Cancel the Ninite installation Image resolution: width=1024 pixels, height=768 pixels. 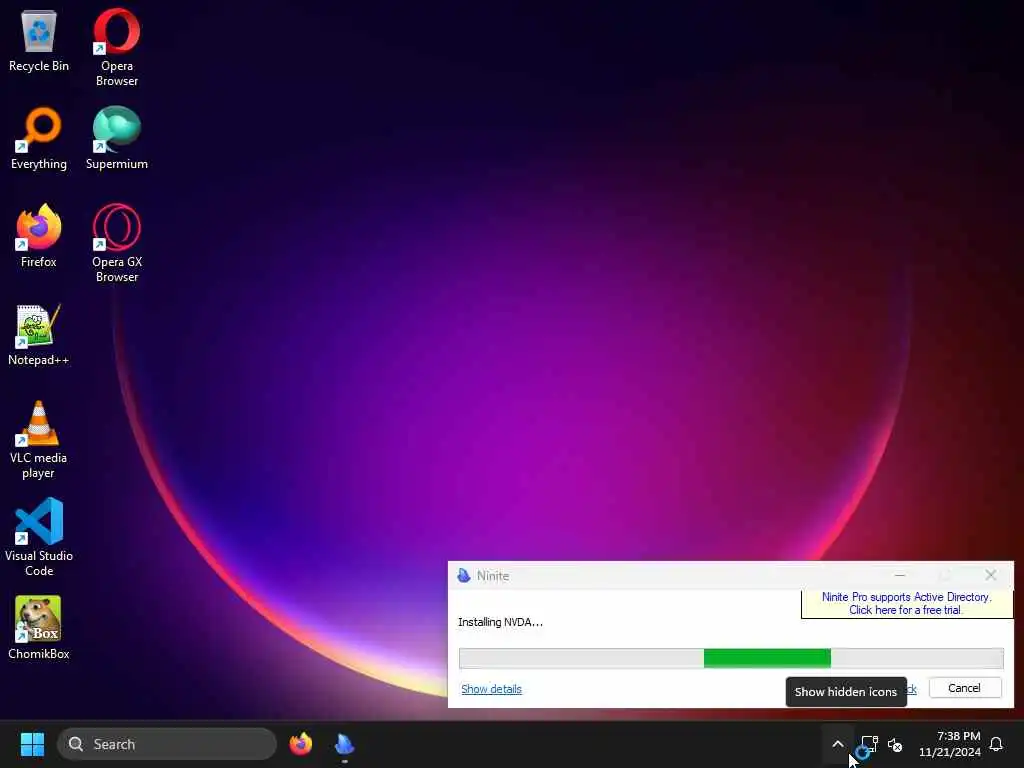(x=965, y=688)
